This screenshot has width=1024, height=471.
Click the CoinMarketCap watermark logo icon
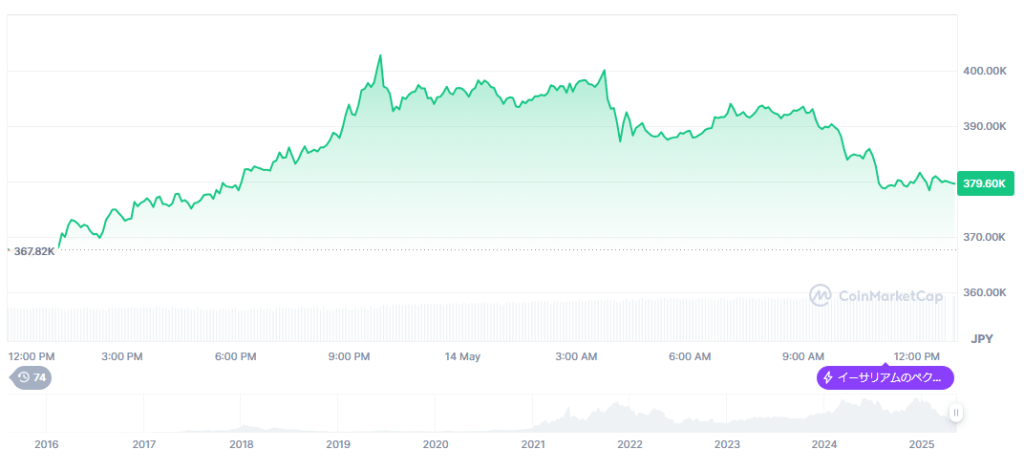tap(820, 295)
